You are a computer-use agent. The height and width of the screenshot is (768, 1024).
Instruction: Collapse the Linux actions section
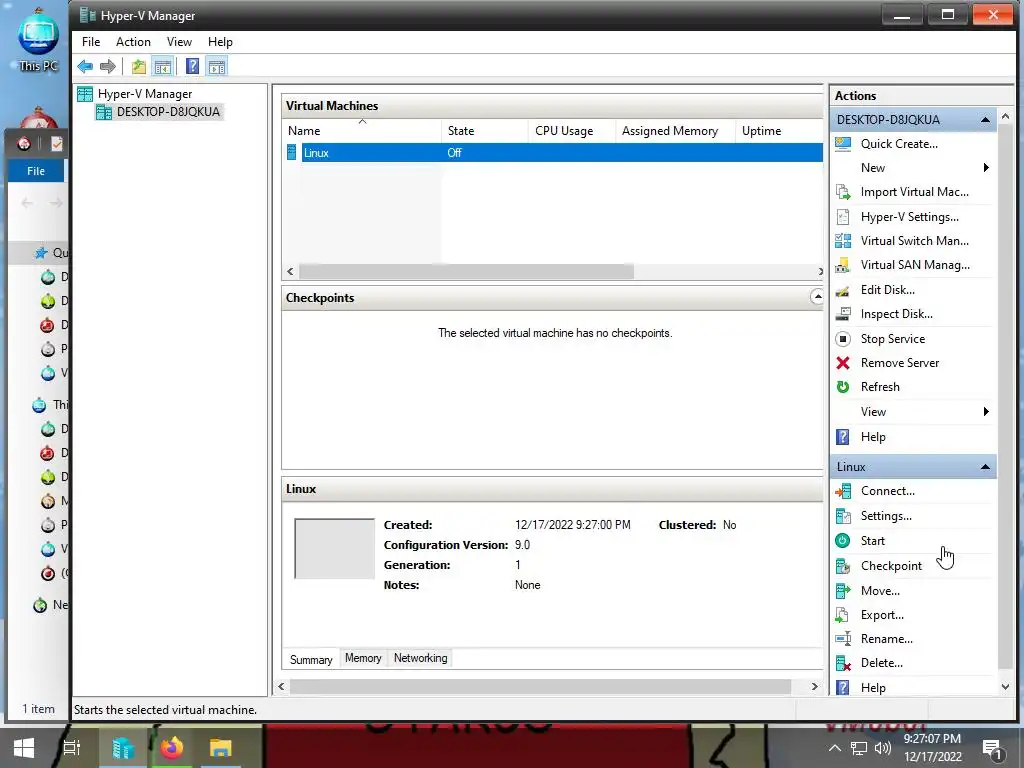click(985, 467)
